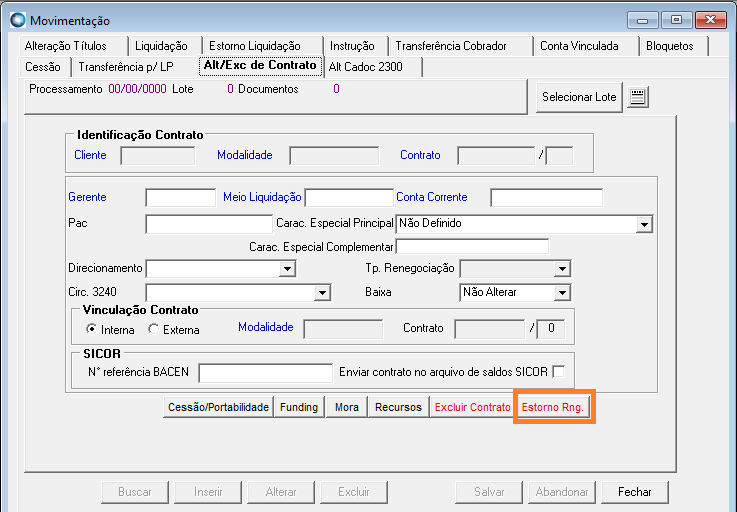
Task: Click the Cliente field in Identificação Contrato
Action: [157, 156]
